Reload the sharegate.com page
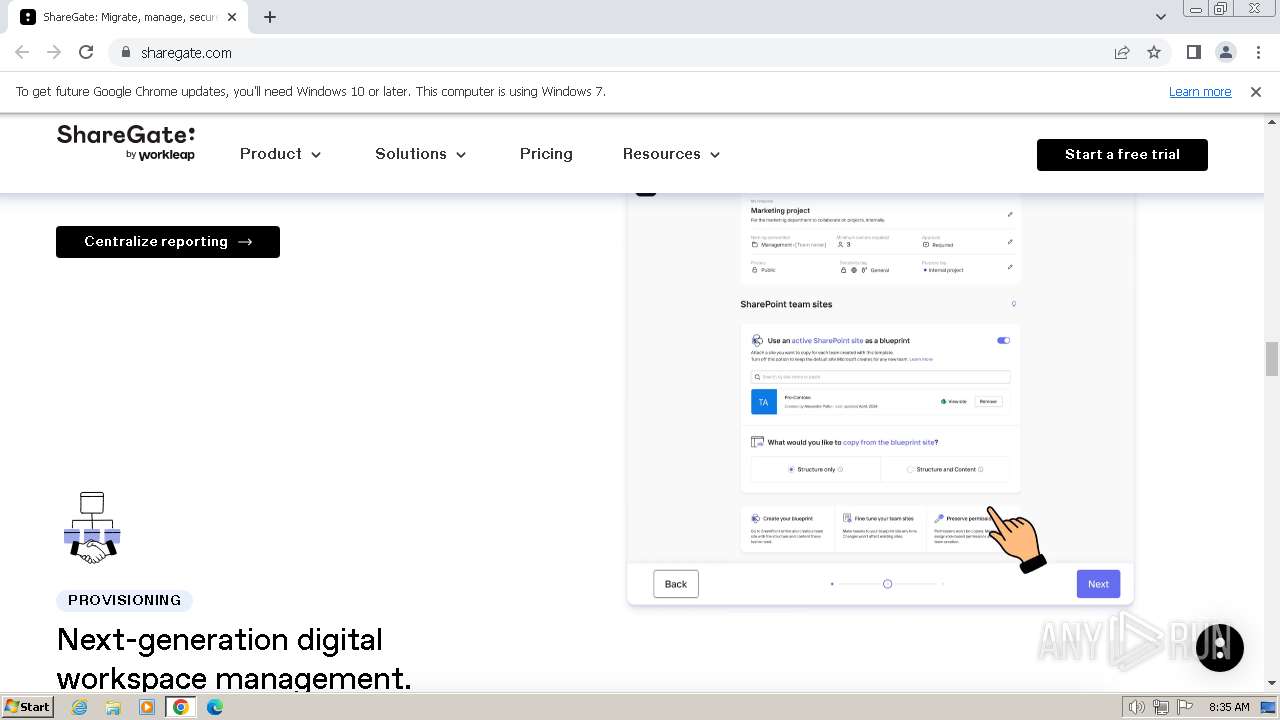Image resolution: width=1280 pixels, height=720 pixels. tap(86, 52)
